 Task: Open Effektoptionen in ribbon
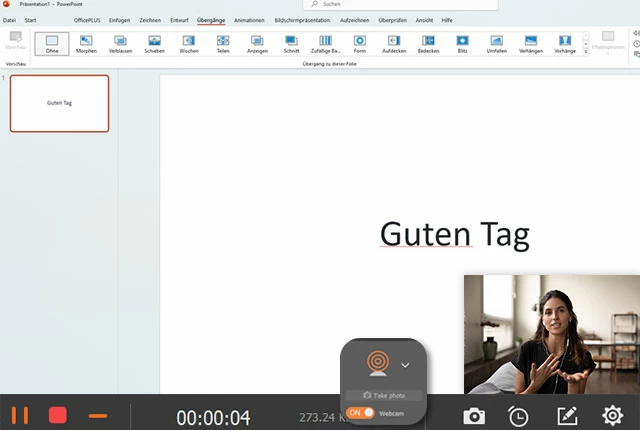click(608, 42)
